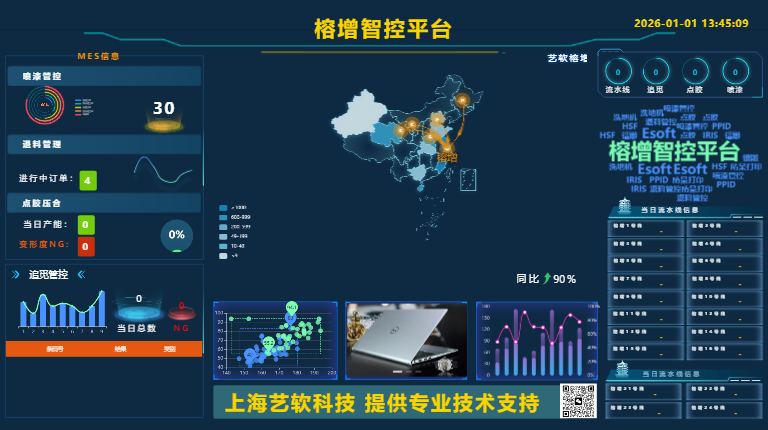Viewport: 768px width, 430px height.
Task: Open the laptop product photo thumbnail
Action: click(406, 340)
